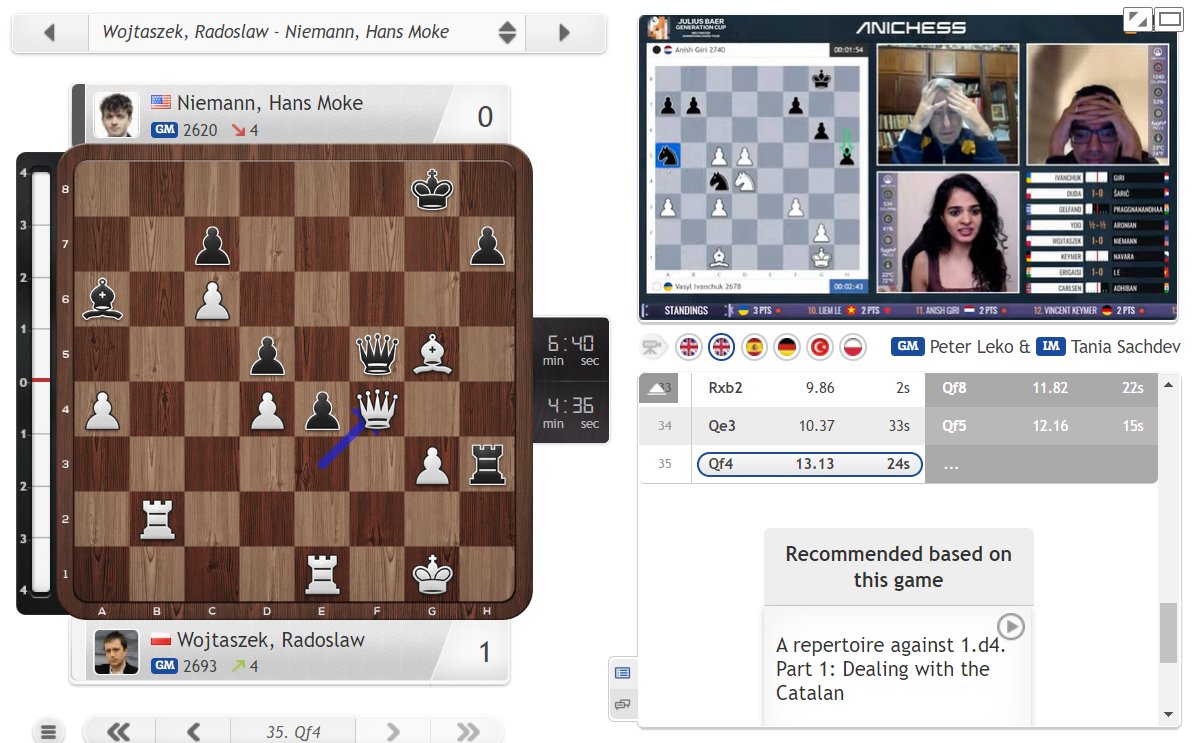This screenshot has width=1198, height=743.
Task: Click the current move label 35. Qf4
Action: click(293, 732)
